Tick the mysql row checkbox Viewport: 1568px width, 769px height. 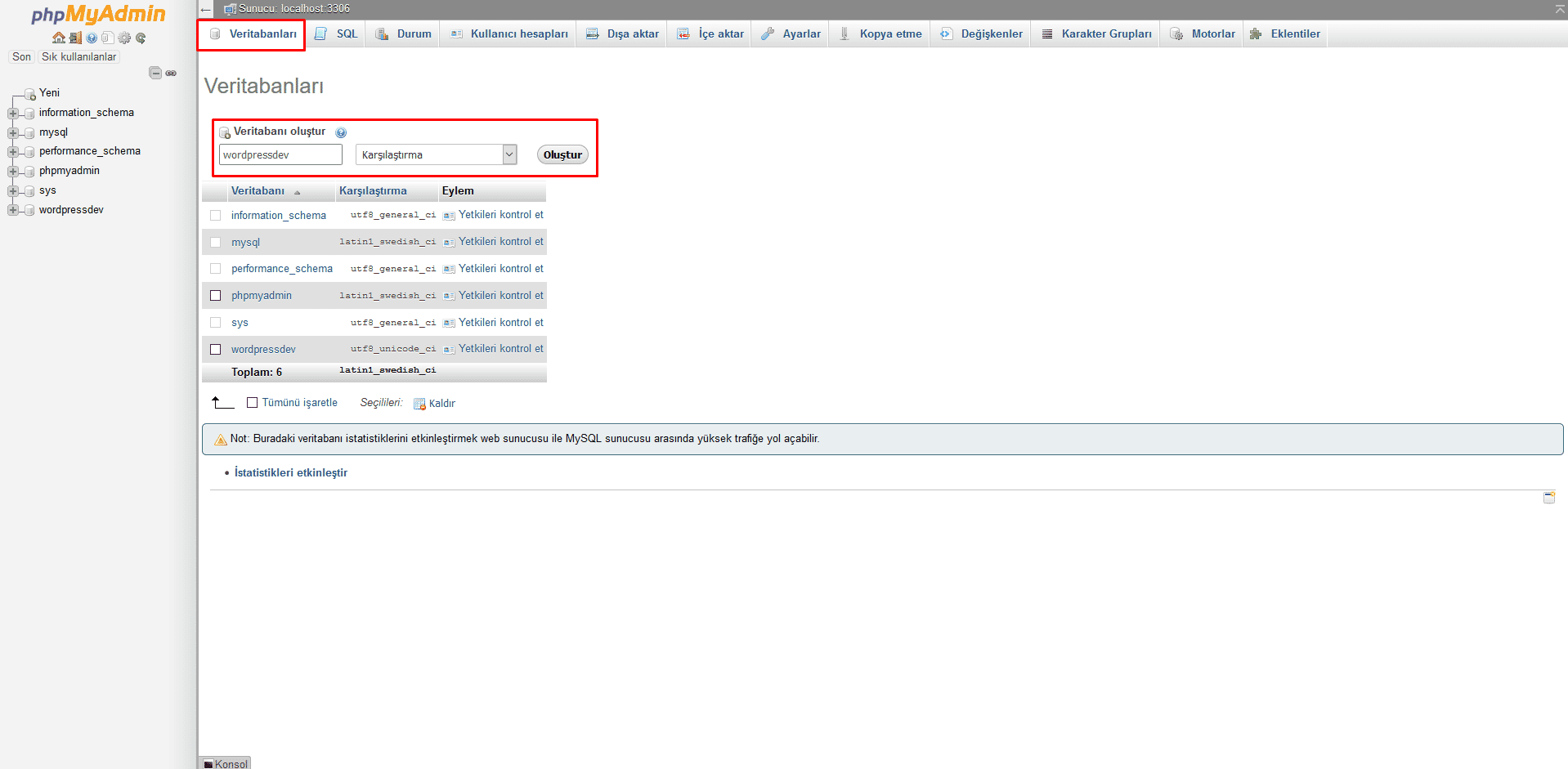216,243
